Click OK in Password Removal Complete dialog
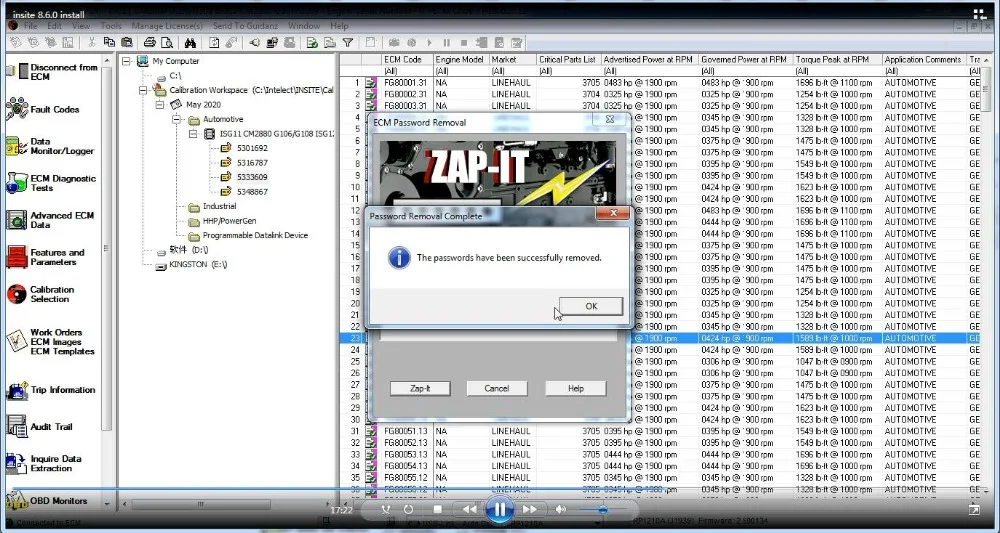 pyautogui.click(x=591, y=306)
